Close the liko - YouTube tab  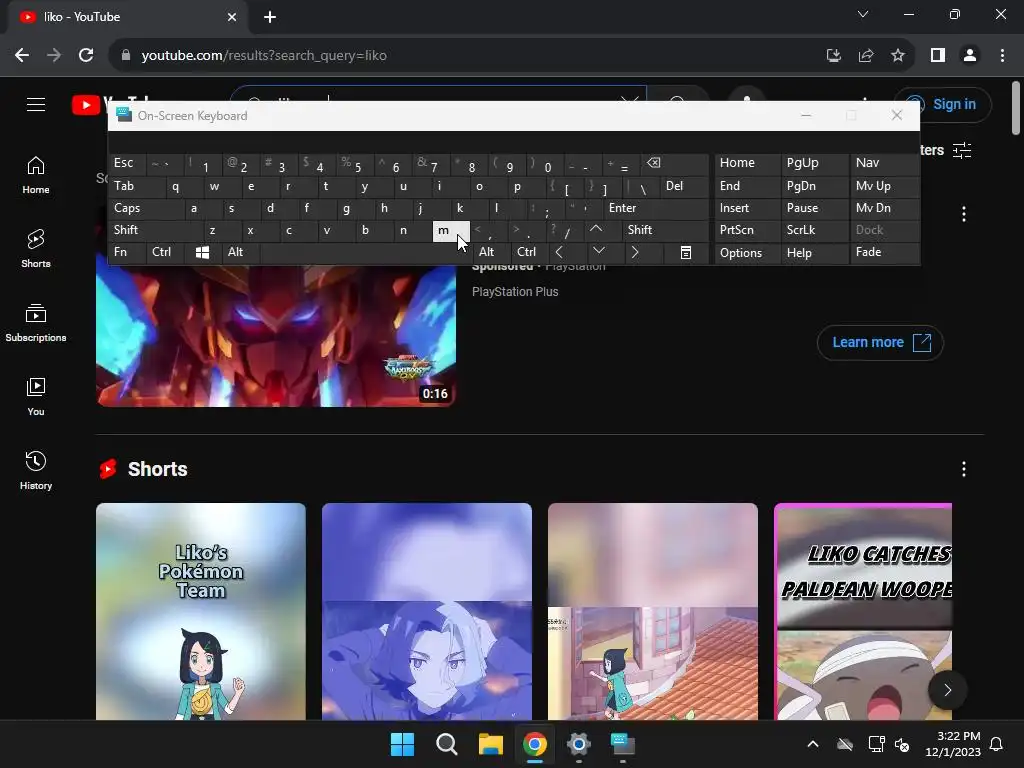tap(232, 17)
